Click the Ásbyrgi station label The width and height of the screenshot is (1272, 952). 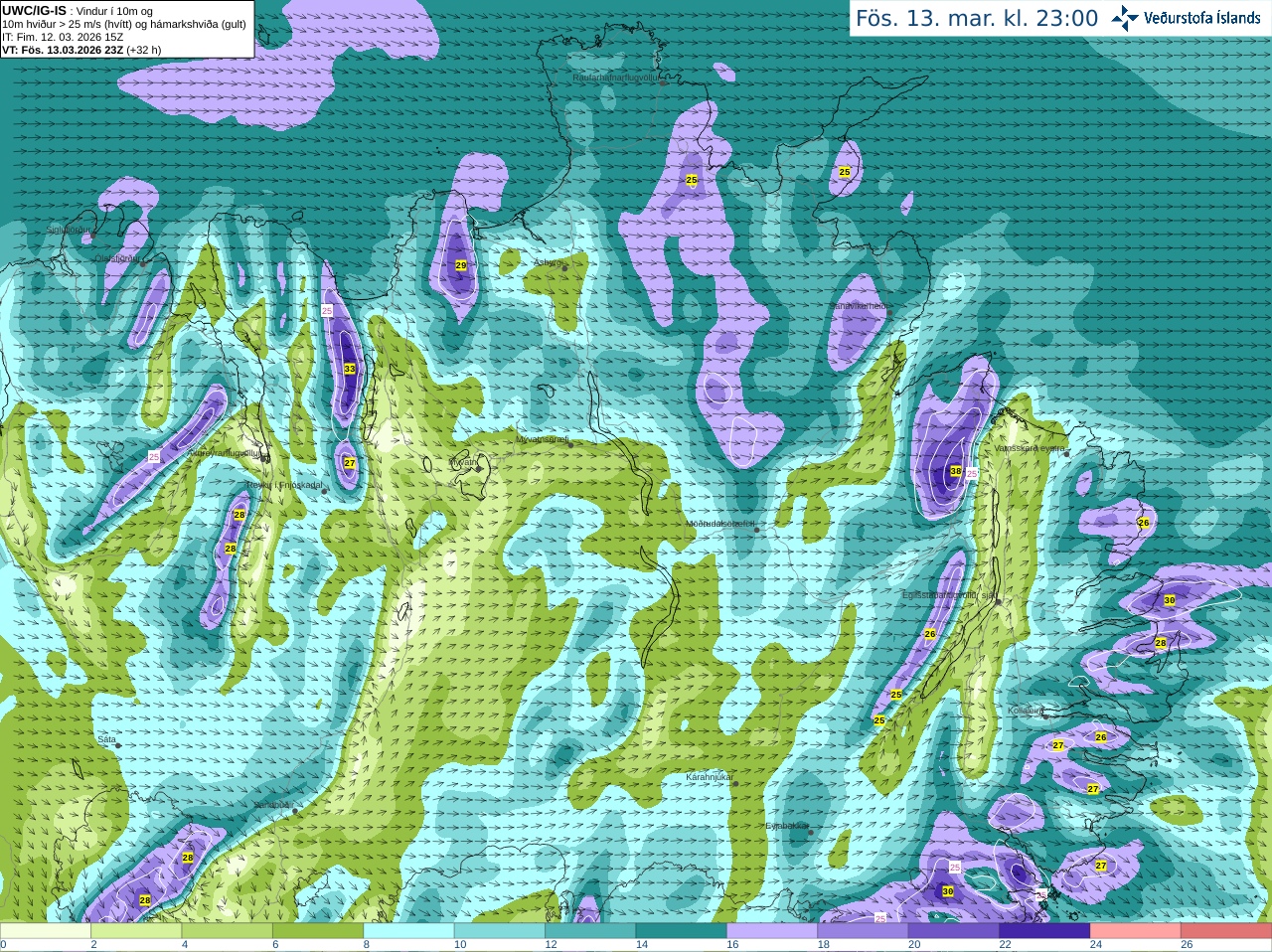548,262
